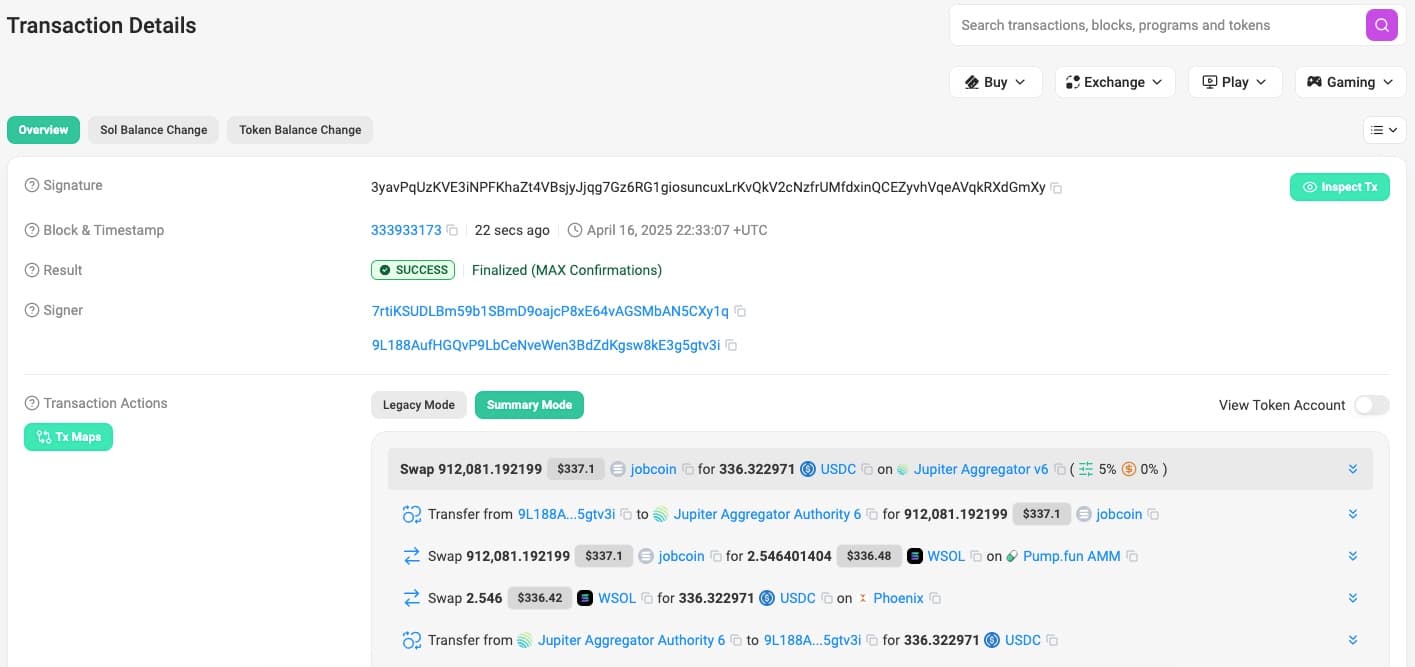1415x667 pixels.
Task: Click the purple search magnifier button
Action: pyautogui.click(x=1381, y=25)
